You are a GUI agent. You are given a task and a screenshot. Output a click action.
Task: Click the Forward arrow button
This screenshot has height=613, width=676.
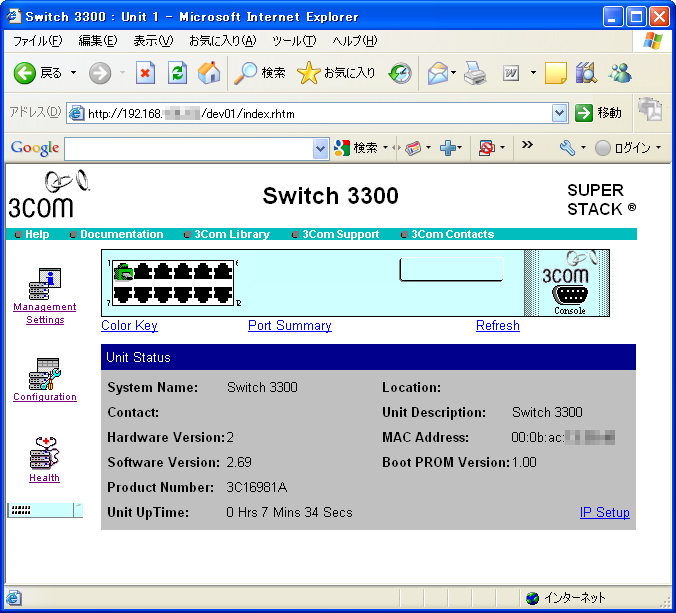tap(100, 73)
